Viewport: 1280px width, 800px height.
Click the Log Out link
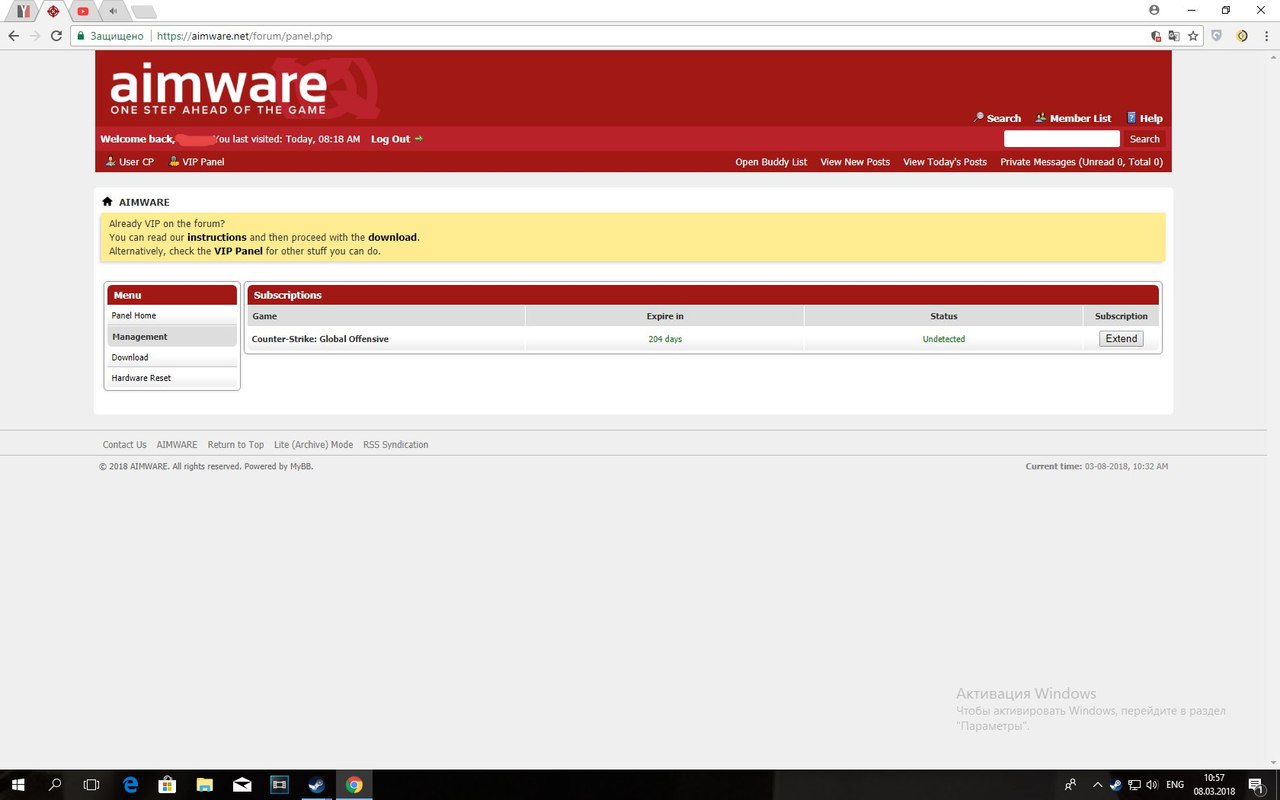pyautogui.click(x=391, y=139)
